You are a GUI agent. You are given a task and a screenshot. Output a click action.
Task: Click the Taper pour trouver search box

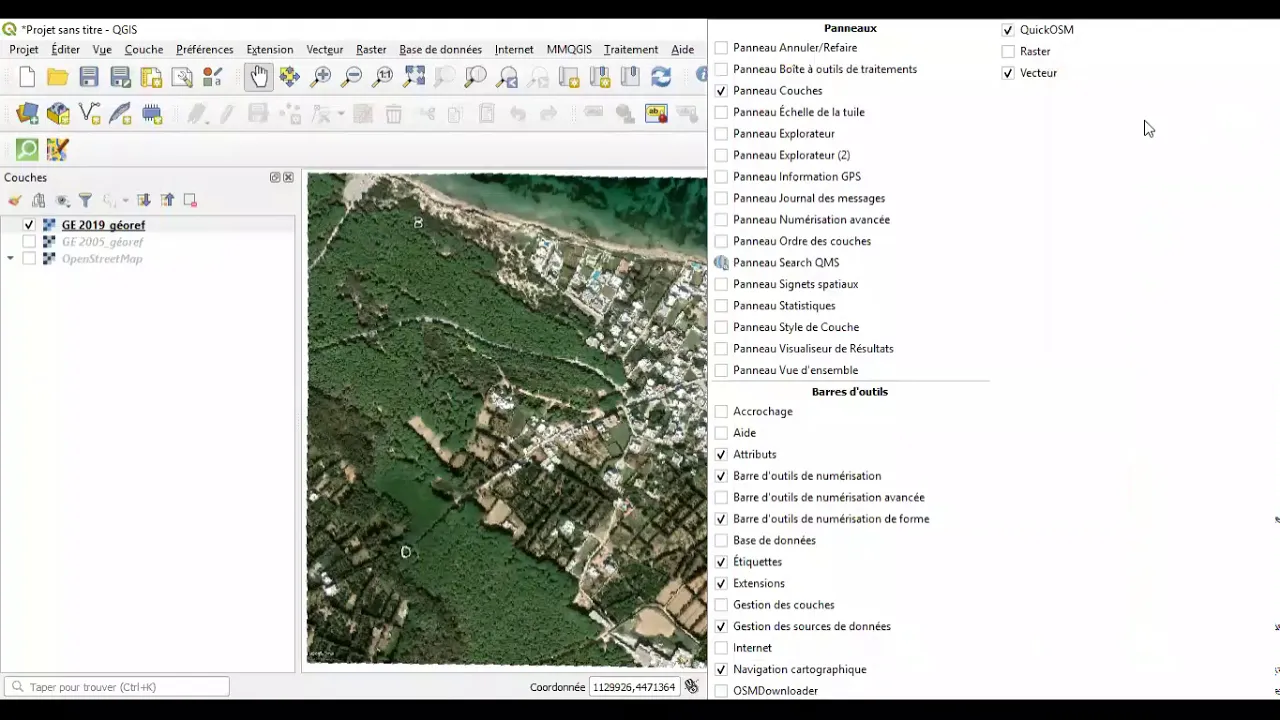coord(117,687)
